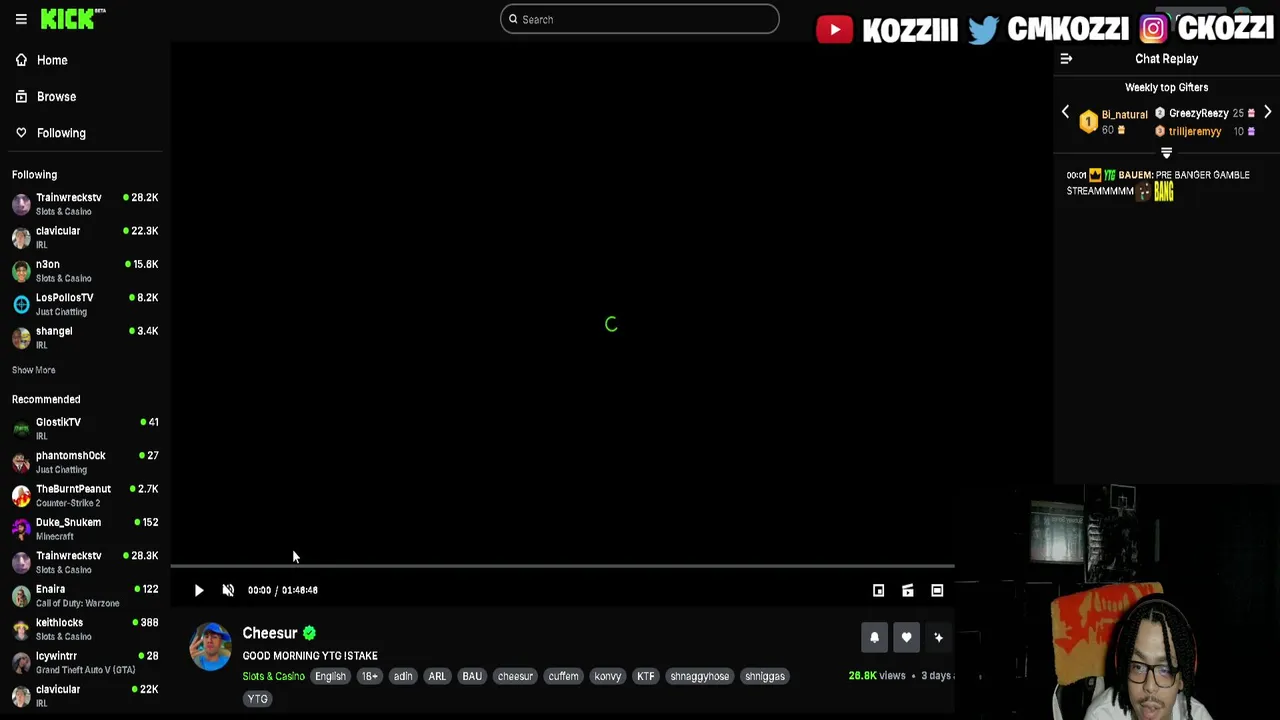Show previous weekly top gifters
This screenshot has width=1280, height=720.
1065,112
